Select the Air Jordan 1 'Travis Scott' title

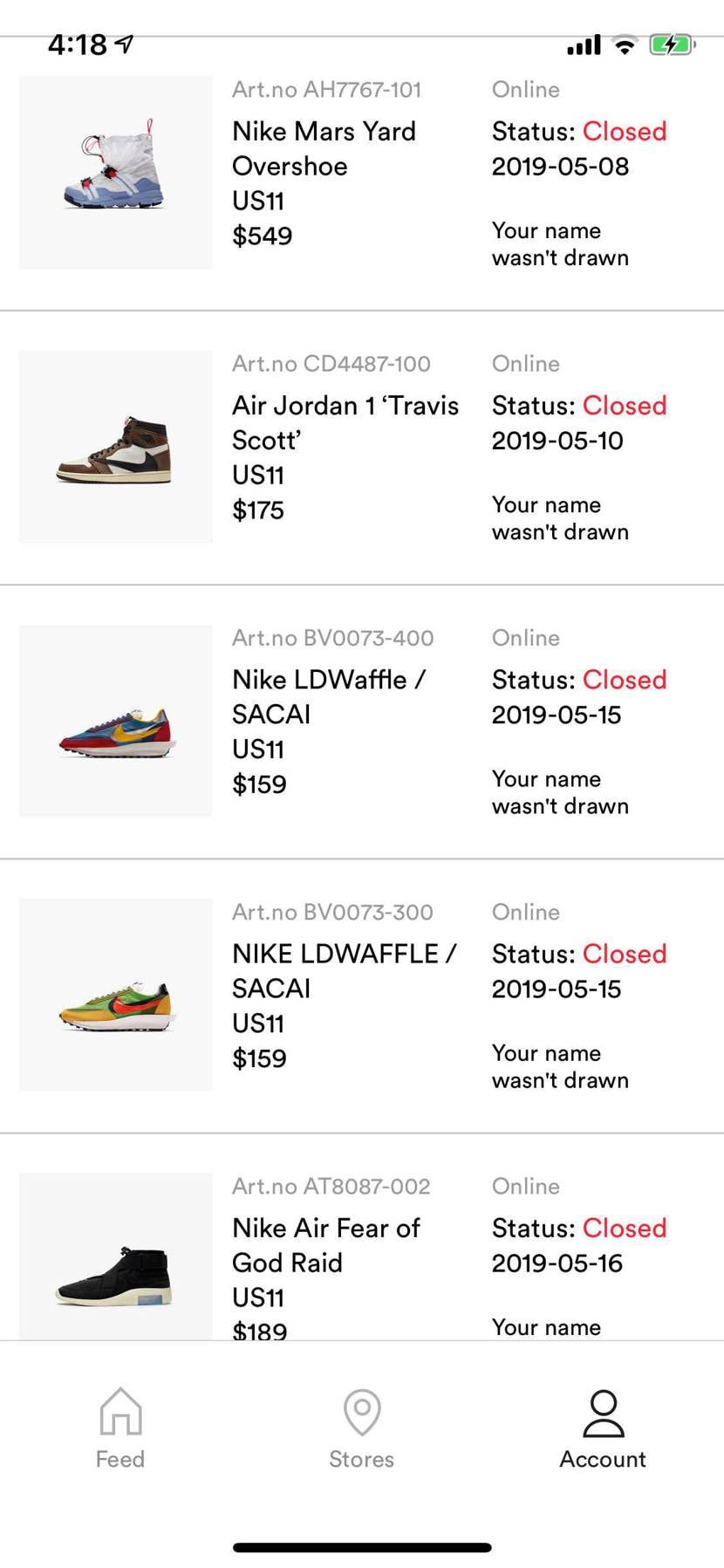tap(345, 422)
